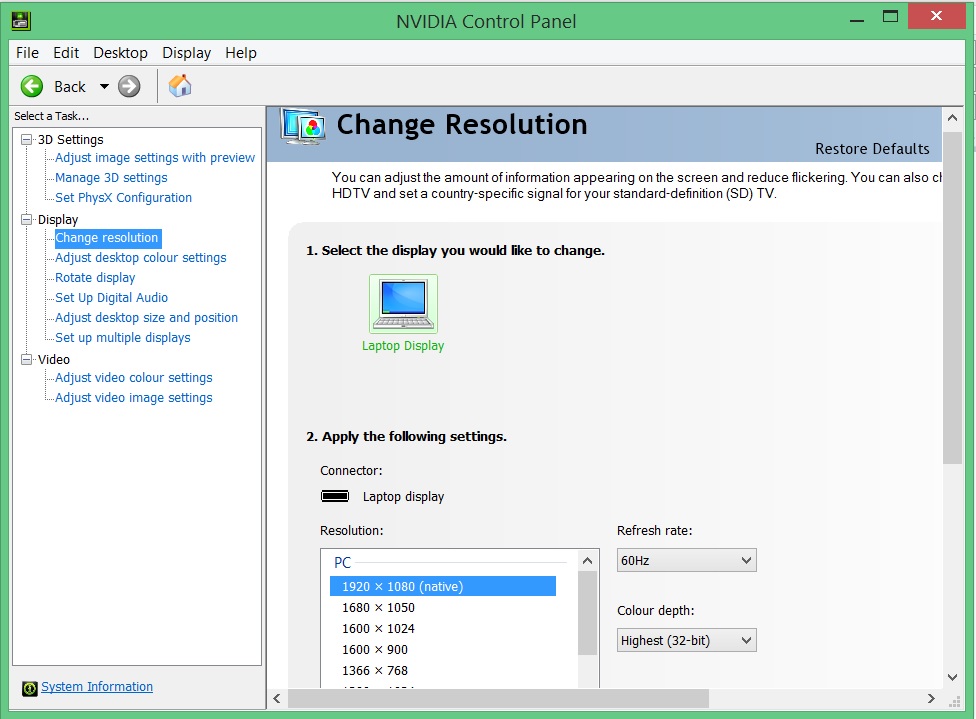Open the Desktop menu
The image size is (976, 719).
[x=120, y=53]
